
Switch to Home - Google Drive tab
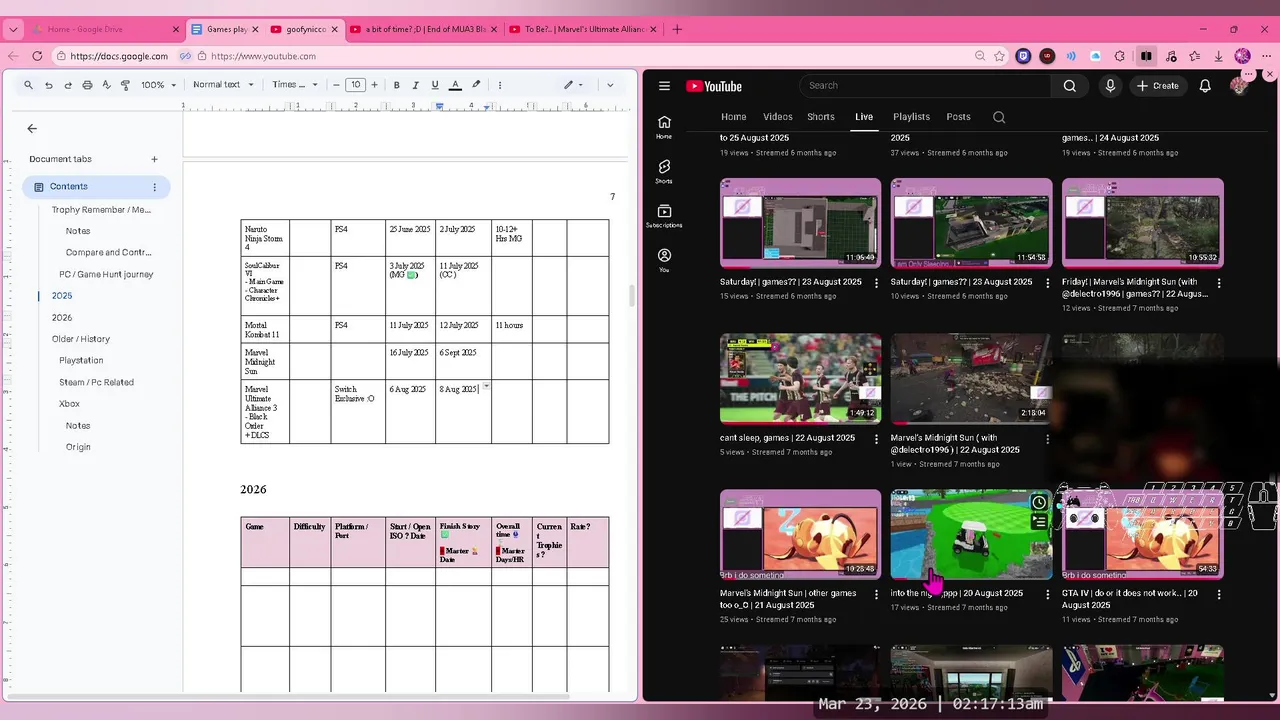103,29
